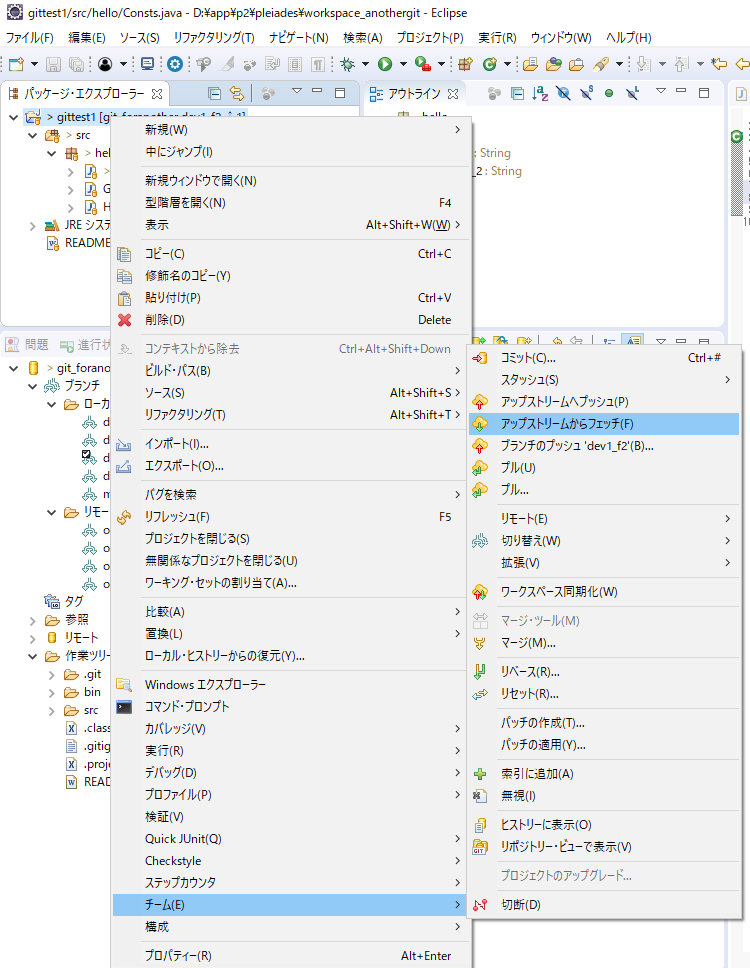Open the 切り替え(W) submenu

604,541
